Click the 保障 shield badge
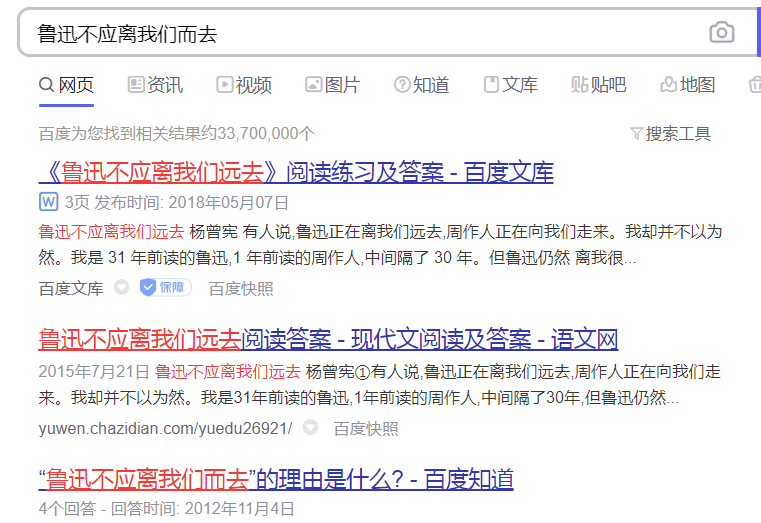761x523 pixels. pos(165,288)
